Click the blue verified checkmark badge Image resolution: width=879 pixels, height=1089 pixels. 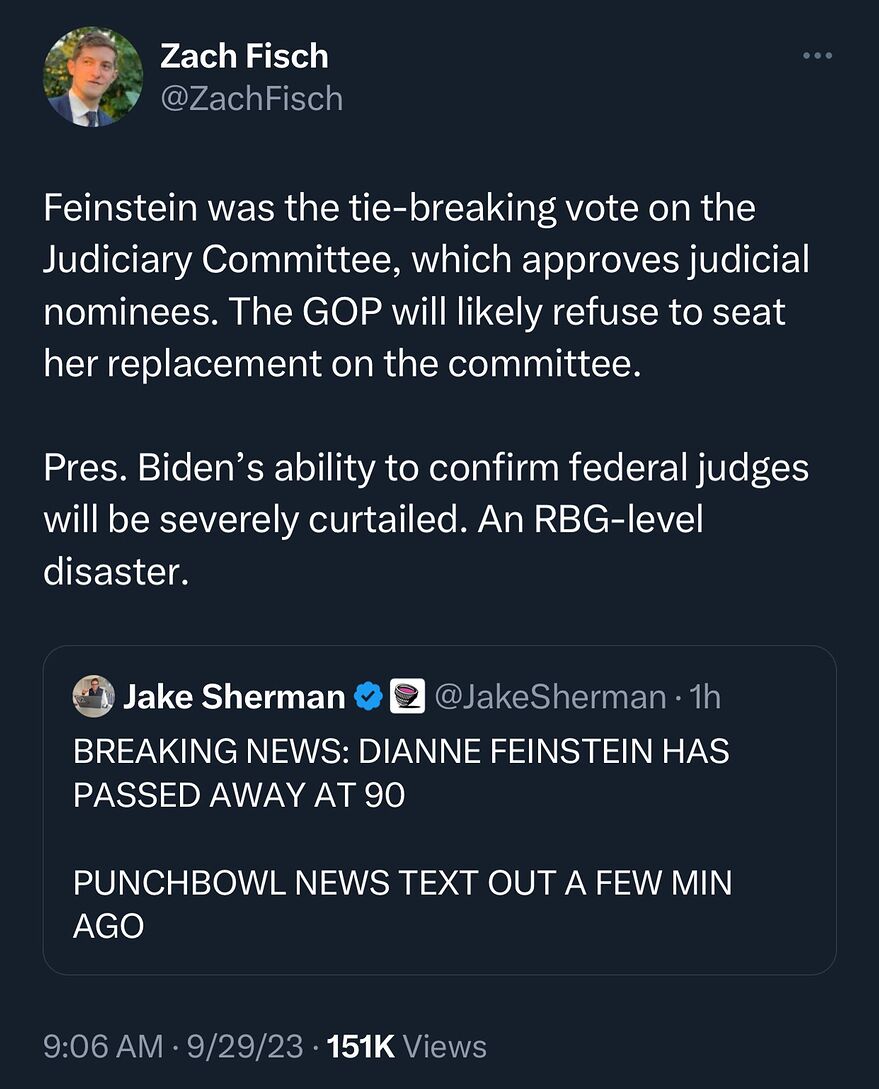click(x=368, y=697)
